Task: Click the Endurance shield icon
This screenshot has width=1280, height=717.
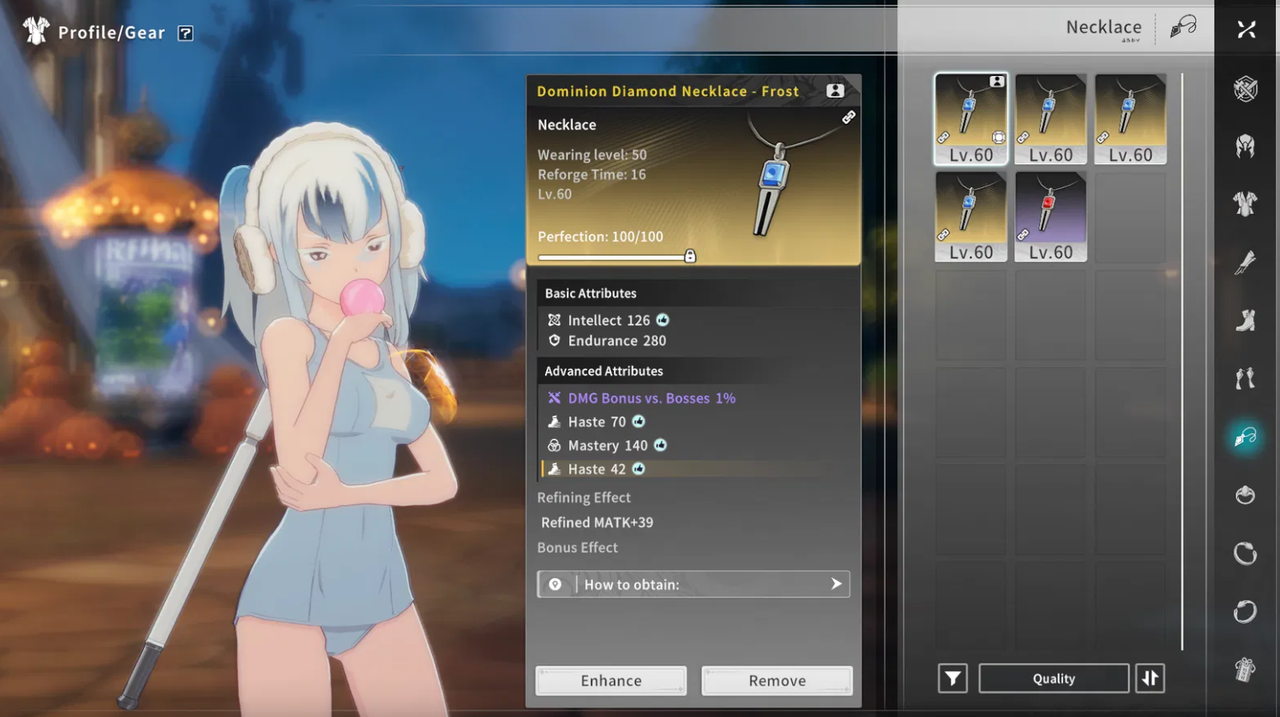Action: [x=554, y=340]
